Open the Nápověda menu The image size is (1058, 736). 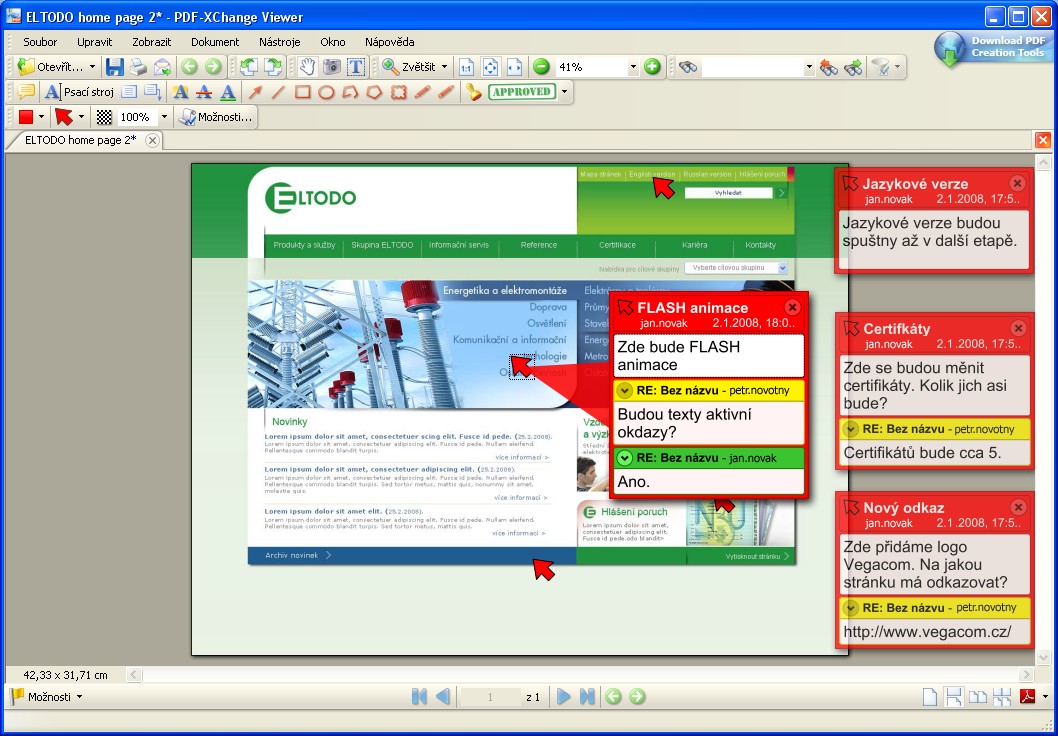click(390, 42)
